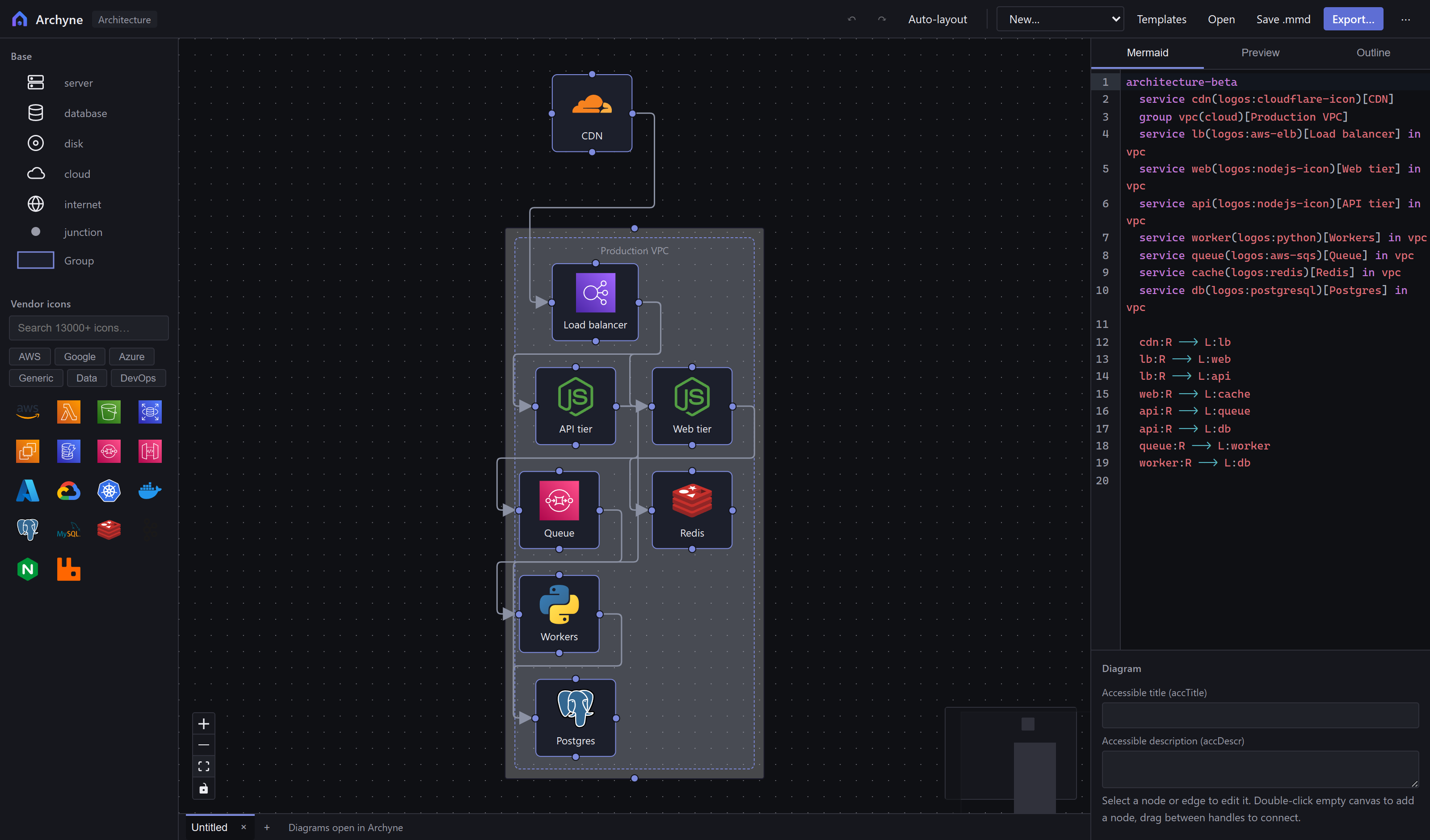Add a disk base shape
Viewport: 1430px width, 840px height.
(89, 143)
